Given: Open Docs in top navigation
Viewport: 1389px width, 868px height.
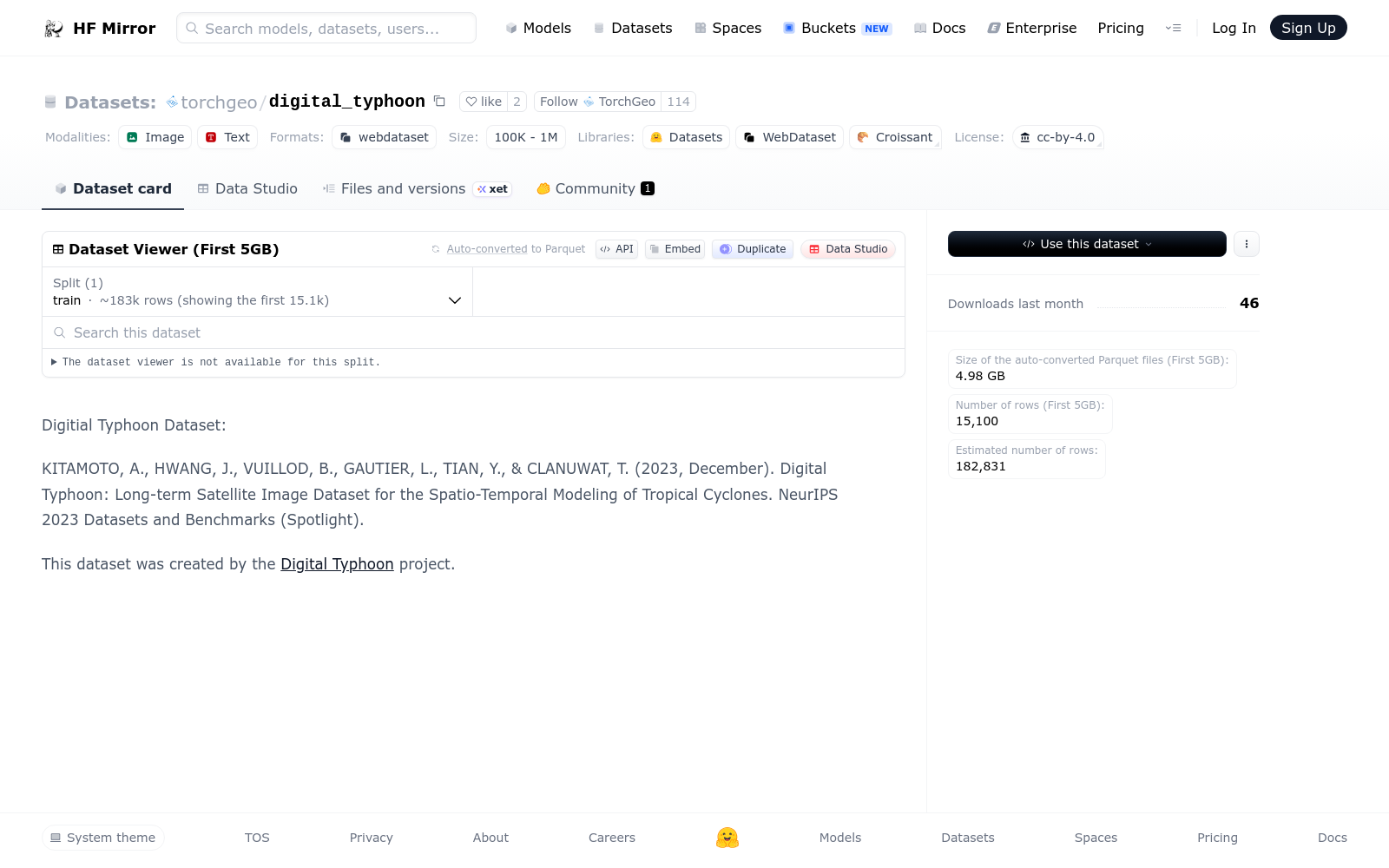Looking at the screenshot, I should tap(939, 29).
